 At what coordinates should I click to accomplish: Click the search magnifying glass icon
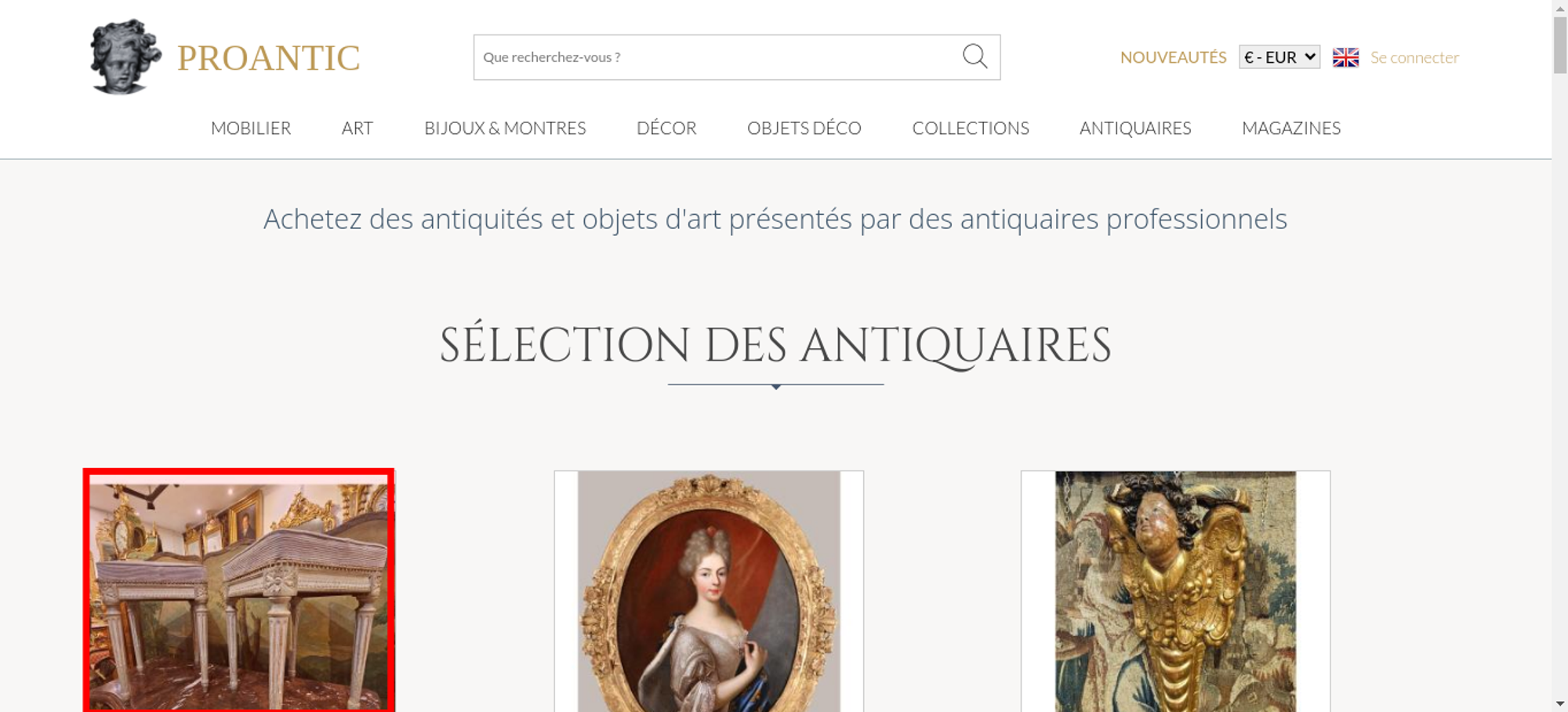pyautogui.click(x=975, y=56)
